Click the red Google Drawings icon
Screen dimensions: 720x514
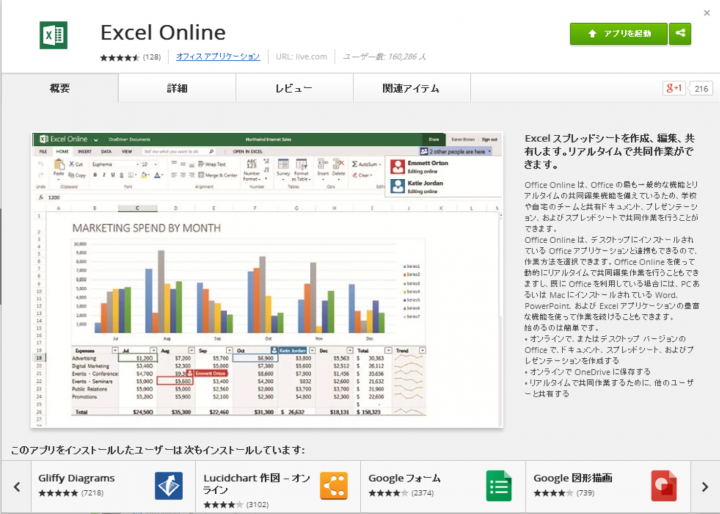(664, 486)
